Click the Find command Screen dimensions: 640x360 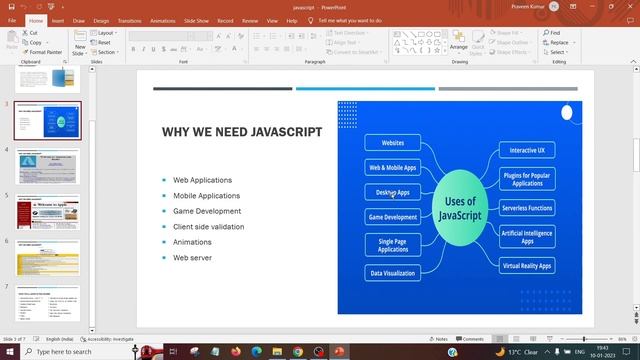pos(551,33)
